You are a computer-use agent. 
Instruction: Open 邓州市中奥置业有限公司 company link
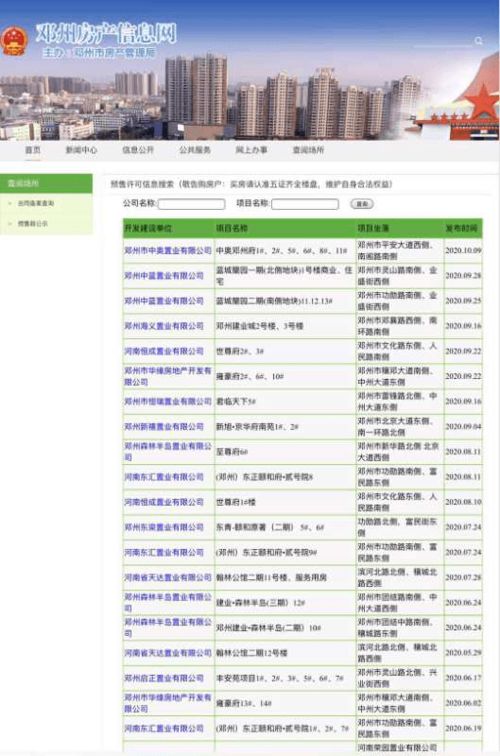pos(168,251)
